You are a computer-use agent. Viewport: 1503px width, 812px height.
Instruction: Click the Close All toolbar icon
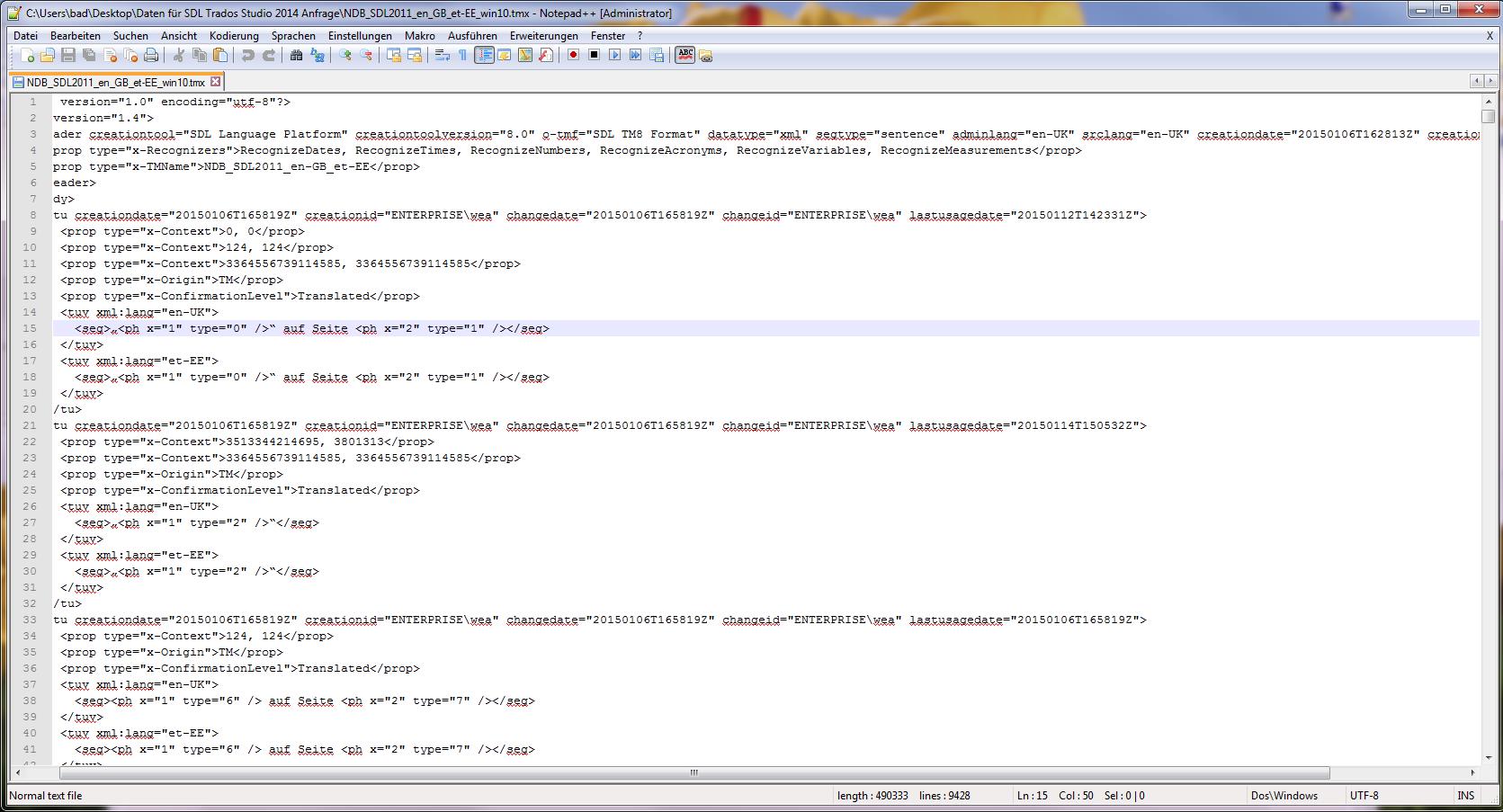(130, 55)
